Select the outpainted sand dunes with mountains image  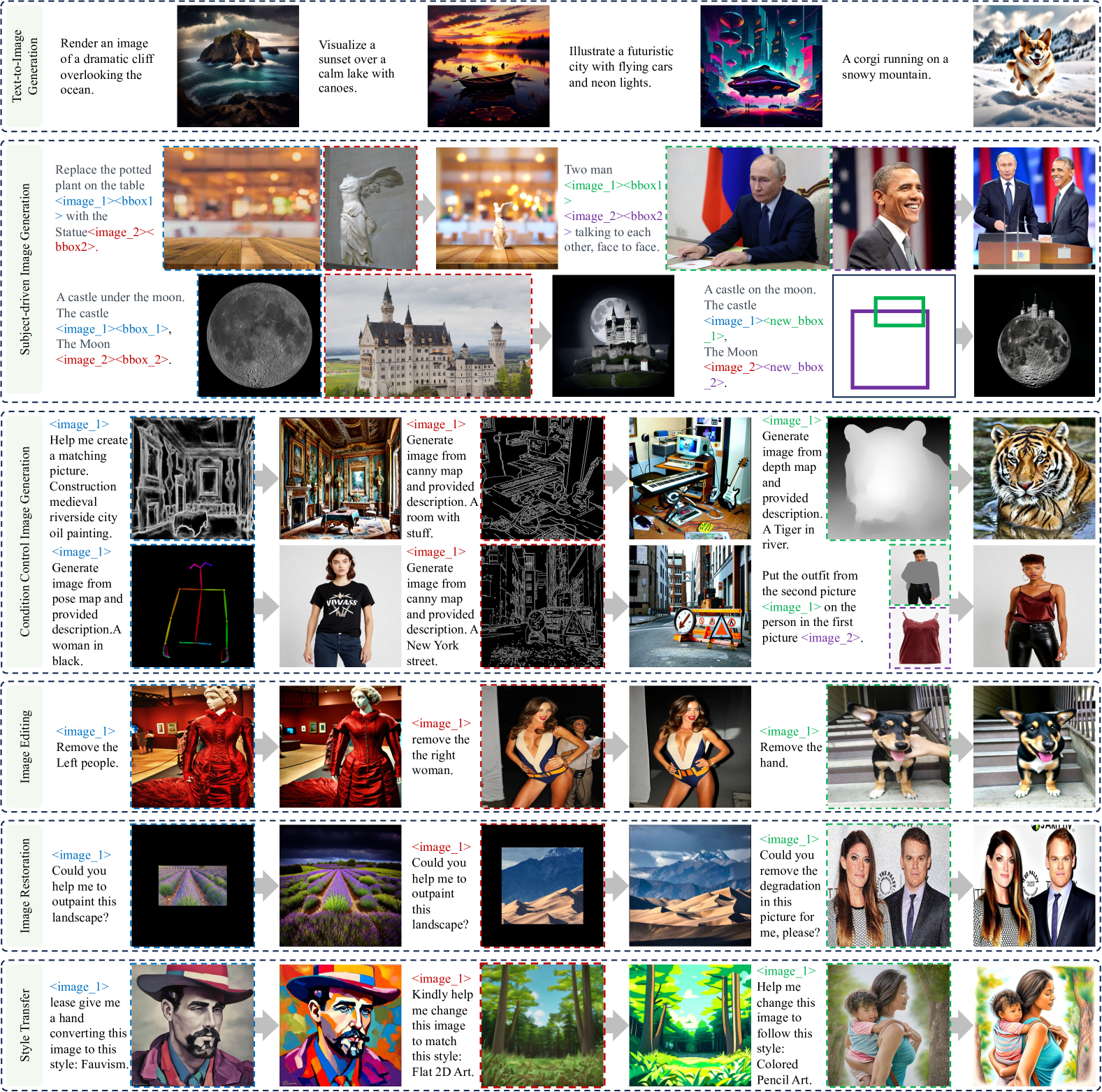point(690,886)
